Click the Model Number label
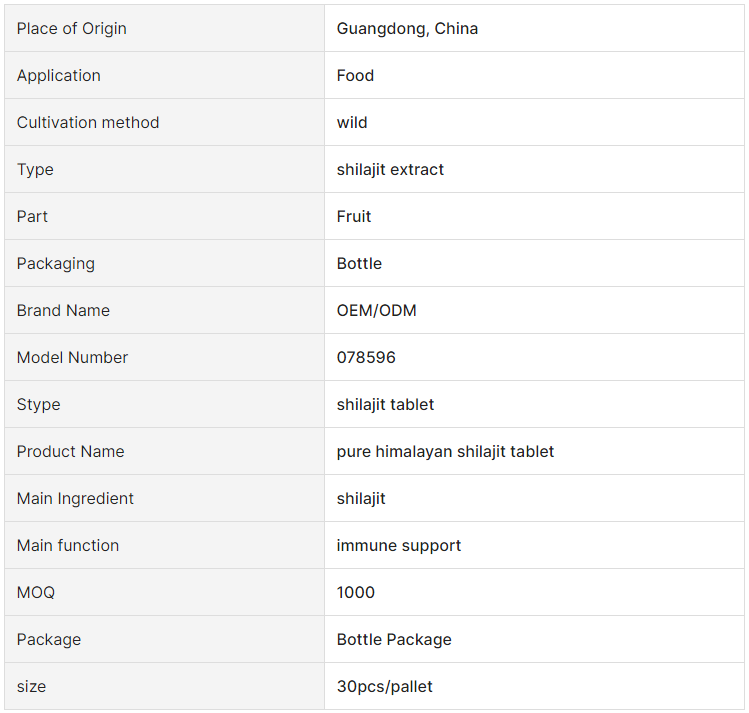The height and width of the screenshot is (713, 749). [x=73, y=357]
